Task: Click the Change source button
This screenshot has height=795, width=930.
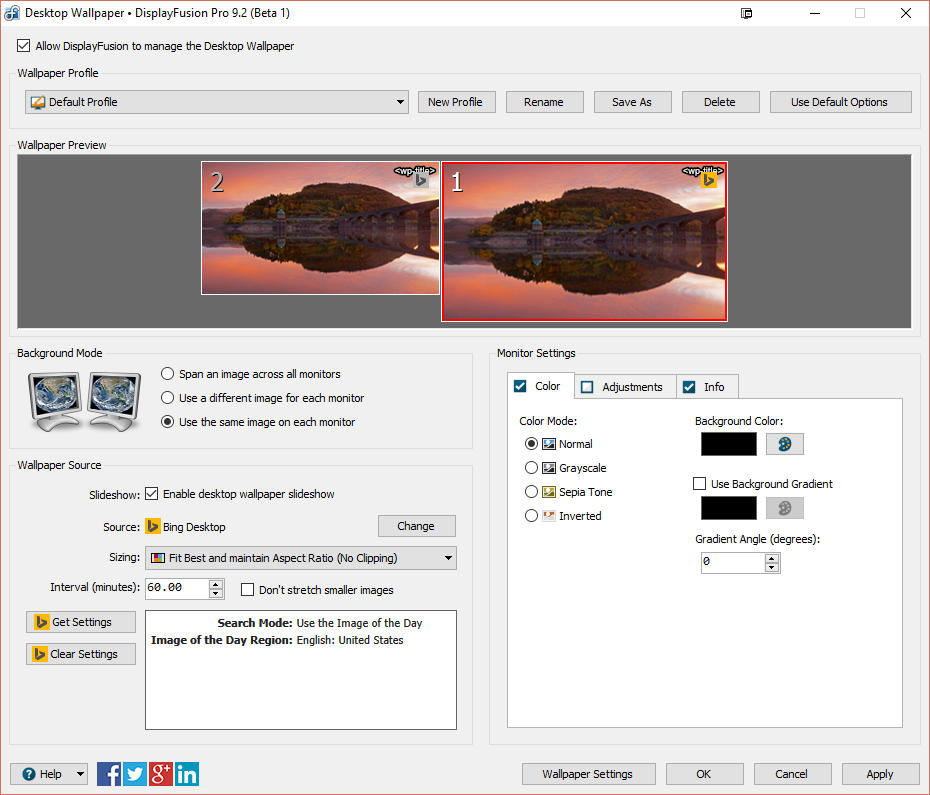Action: coord(416,526)
